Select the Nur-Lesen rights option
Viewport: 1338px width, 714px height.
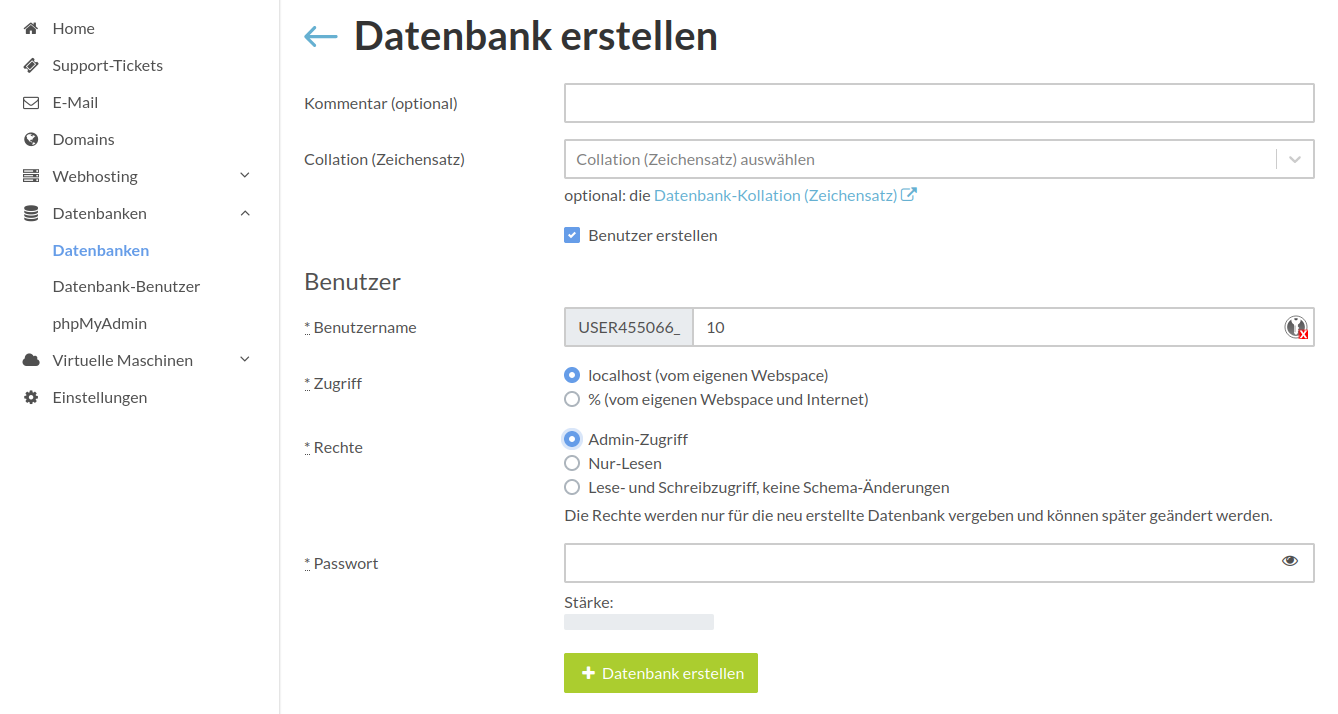click(x=572, y=464)
